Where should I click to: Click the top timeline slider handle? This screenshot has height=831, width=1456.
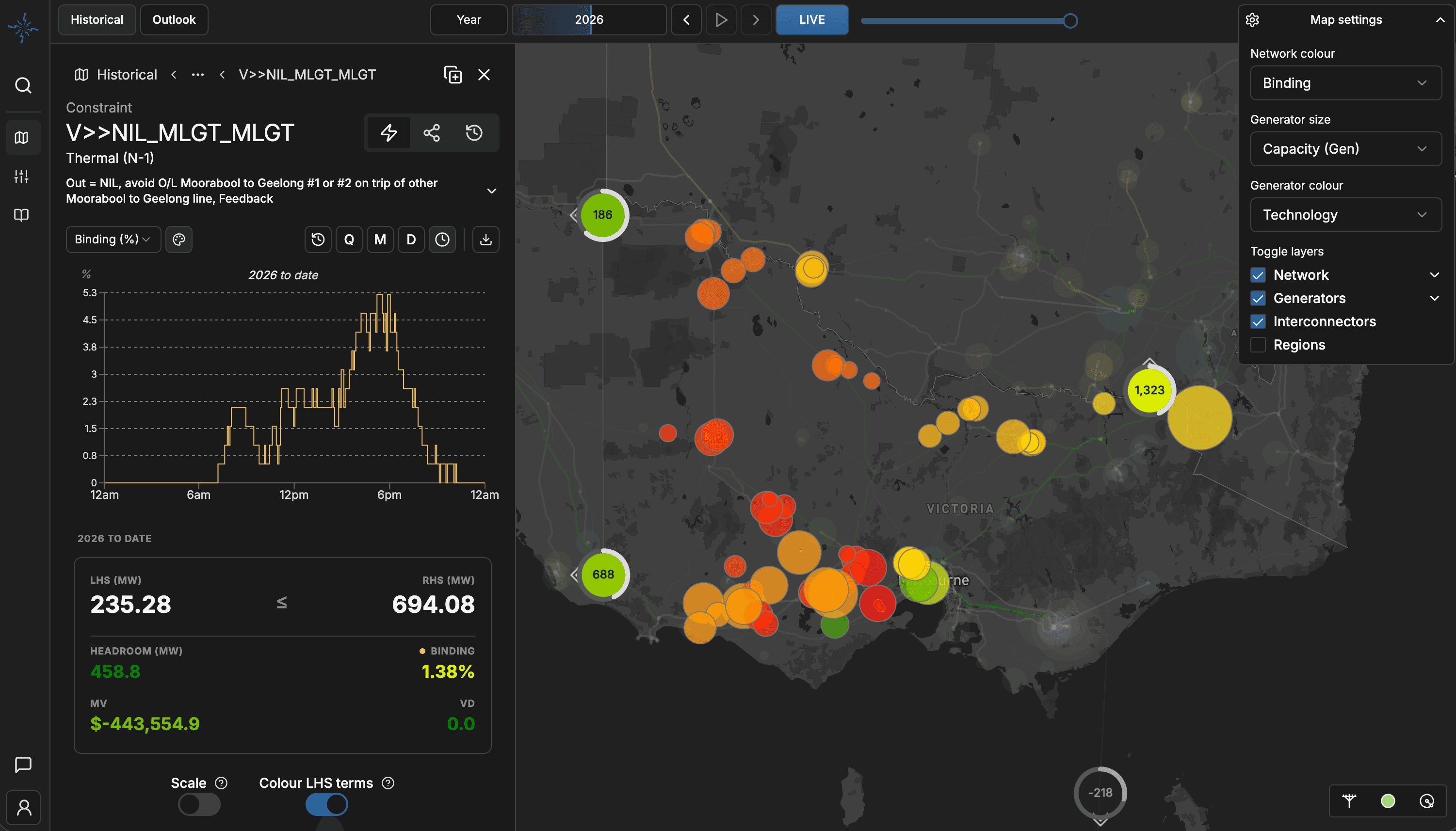point(1070,21)
